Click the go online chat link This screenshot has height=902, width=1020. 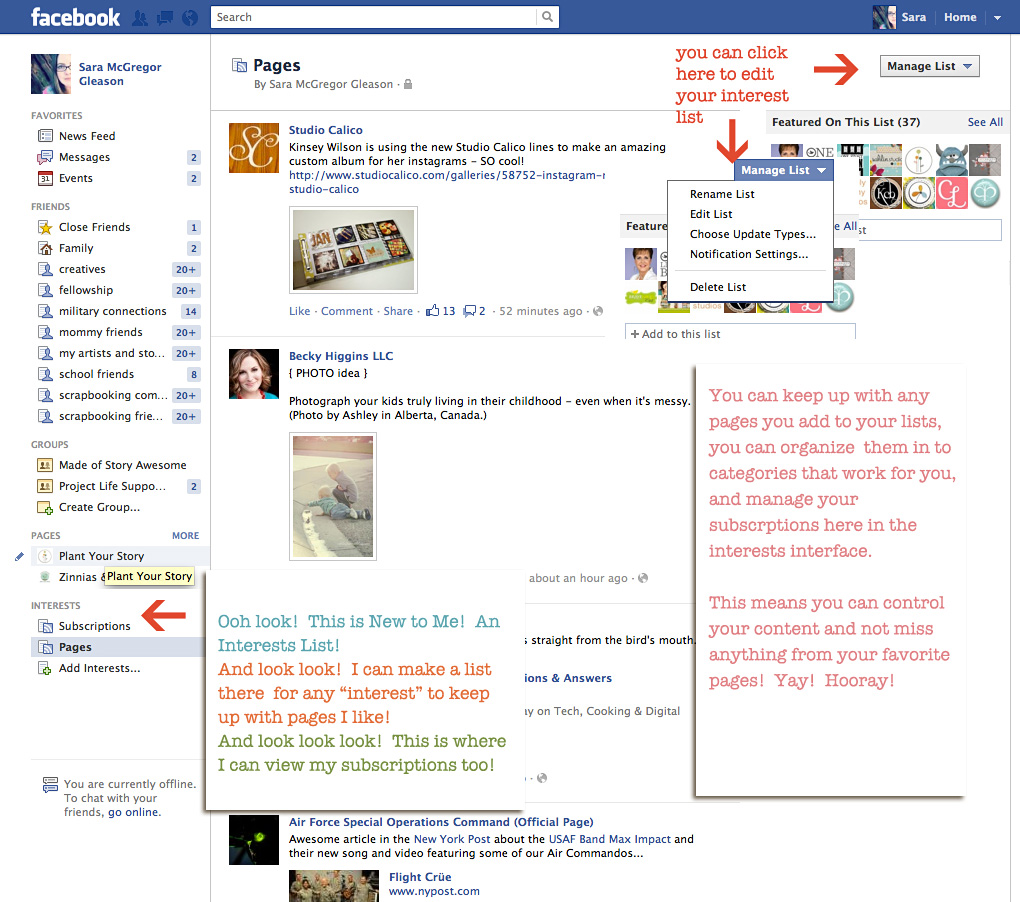click(134, 812)
